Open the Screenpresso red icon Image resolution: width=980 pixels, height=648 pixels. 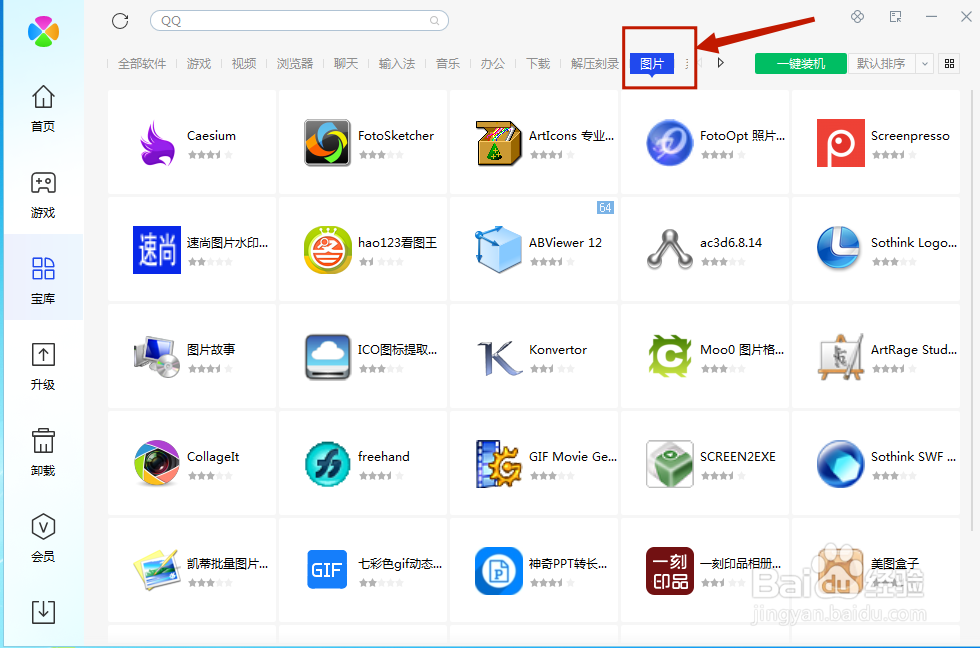click(841, 143)
